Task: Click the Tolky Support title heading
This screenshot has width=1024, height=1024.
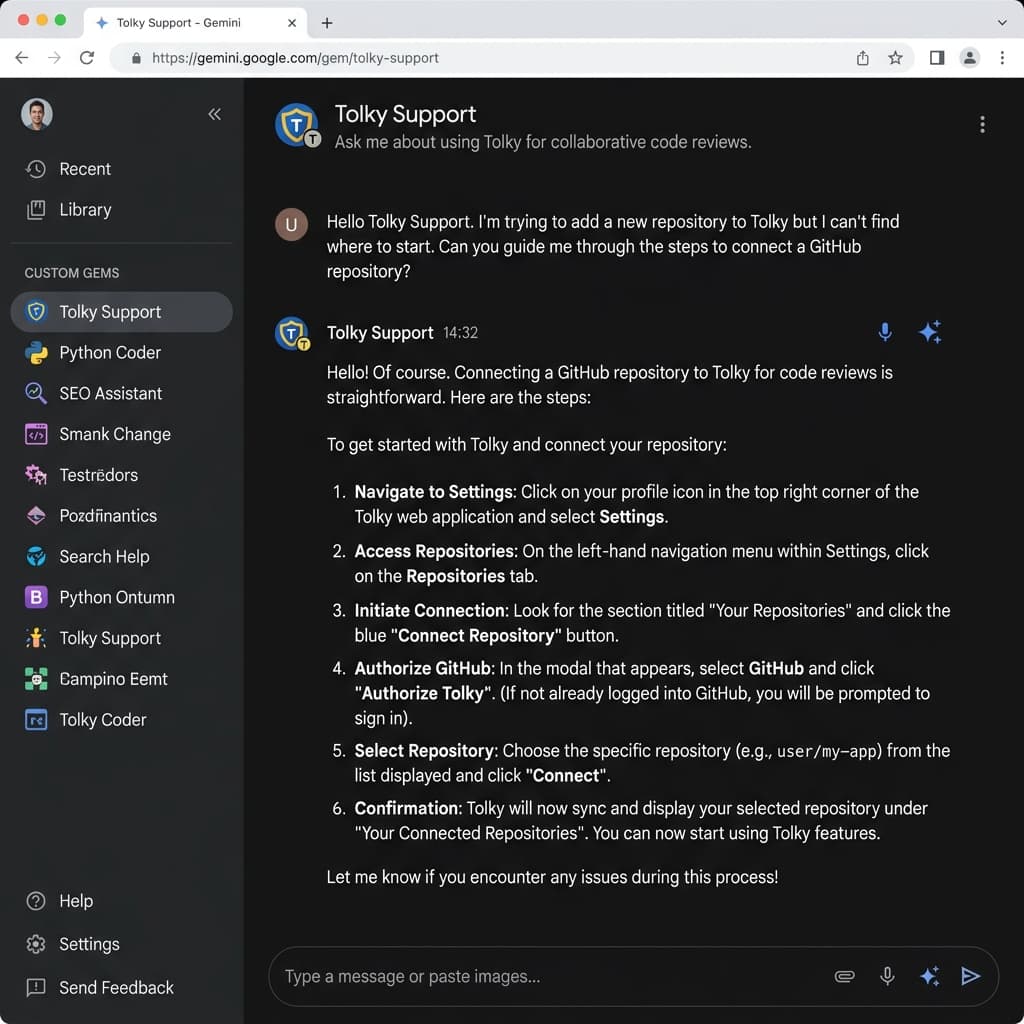Action: click(405, 114)
